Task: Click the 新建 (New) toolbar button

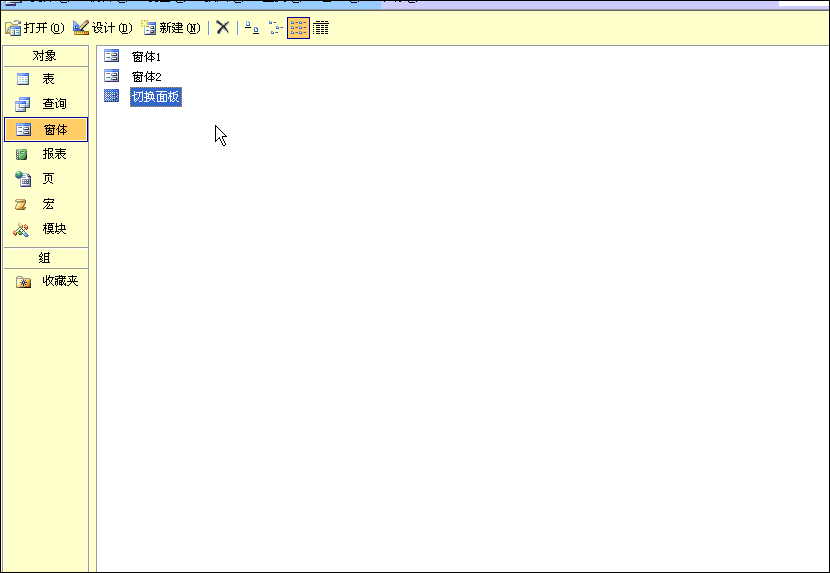Action: pyautogui.click(x=171, y=28)
